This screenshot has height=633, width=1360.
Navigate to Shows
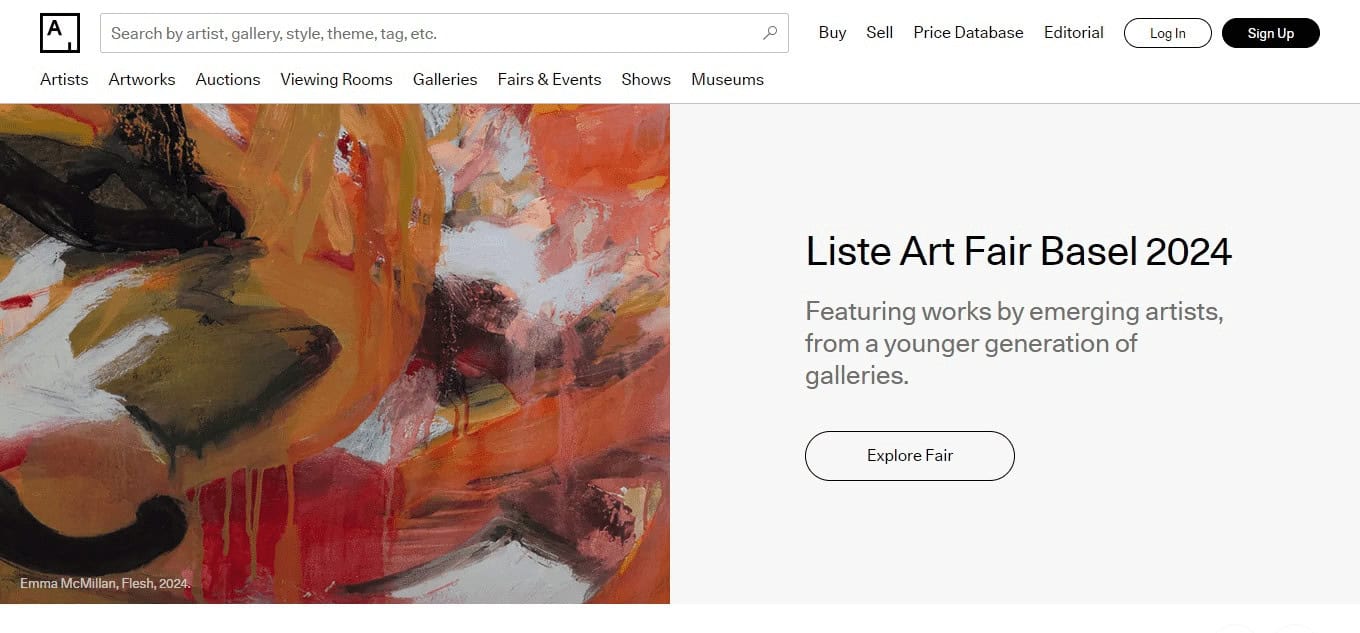tap(646, 79)
